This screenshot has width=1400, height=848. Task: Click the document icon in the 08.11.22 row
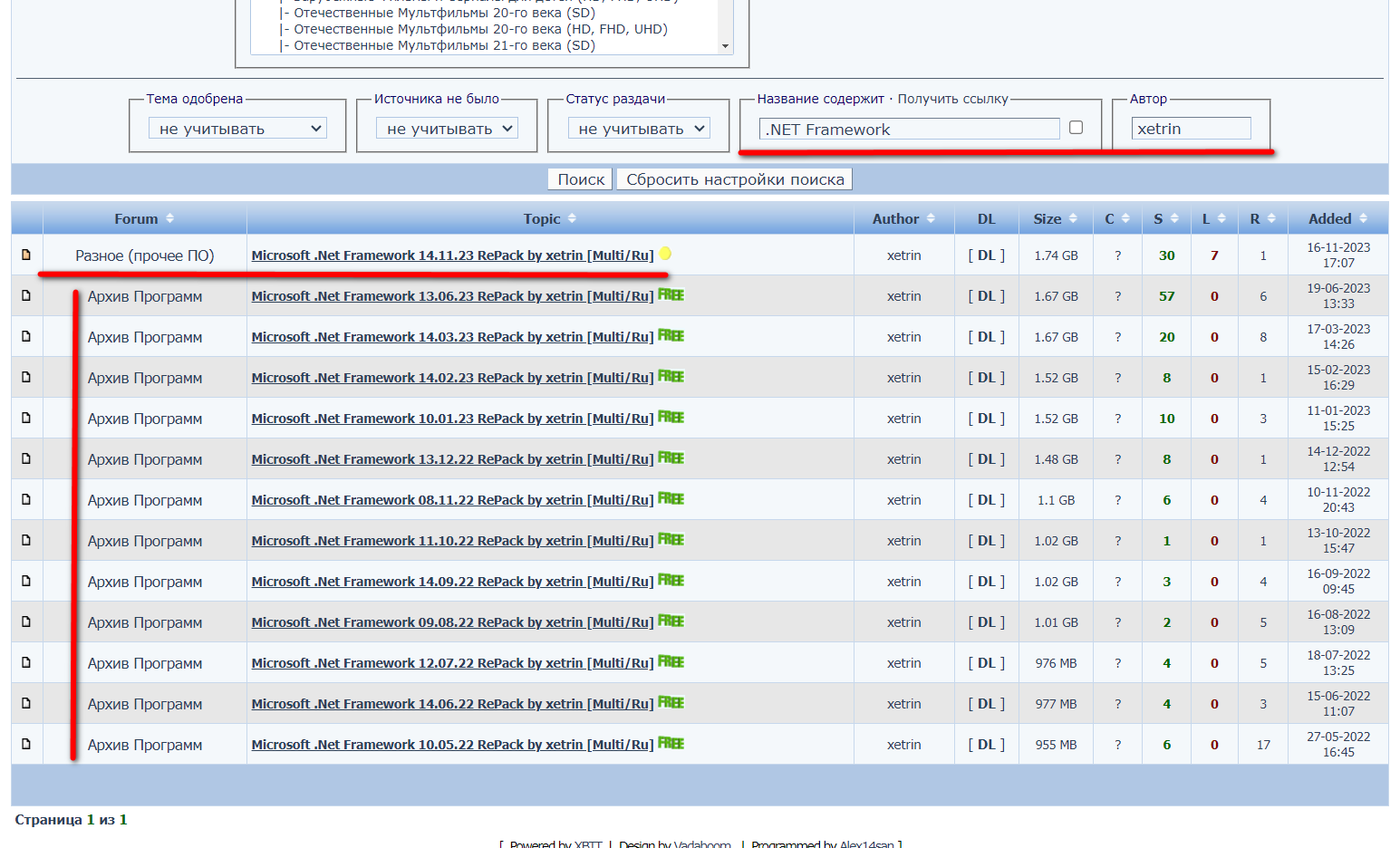tap(26, 499)
